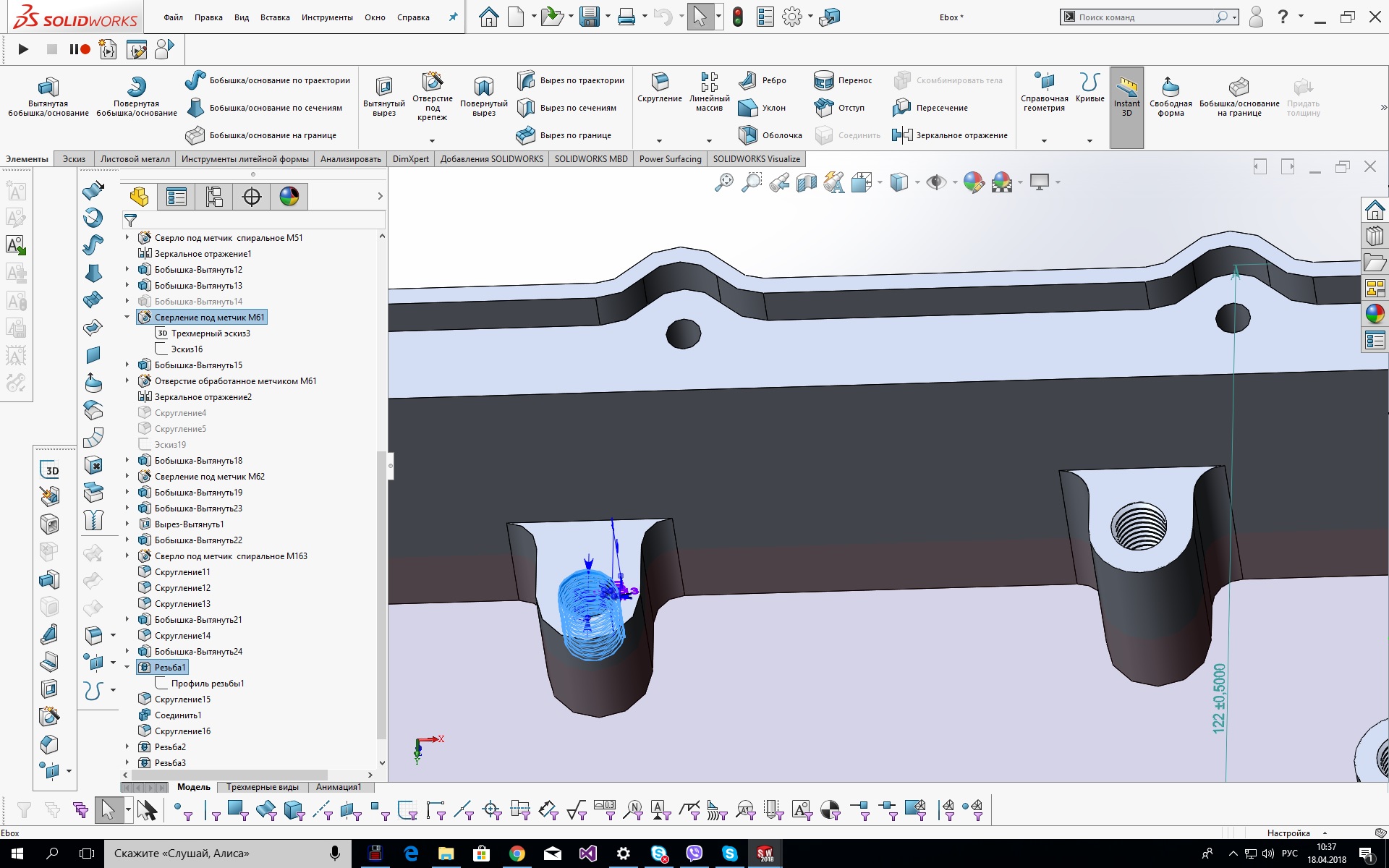Click the Save icon in top toolbar

point(590,17)
